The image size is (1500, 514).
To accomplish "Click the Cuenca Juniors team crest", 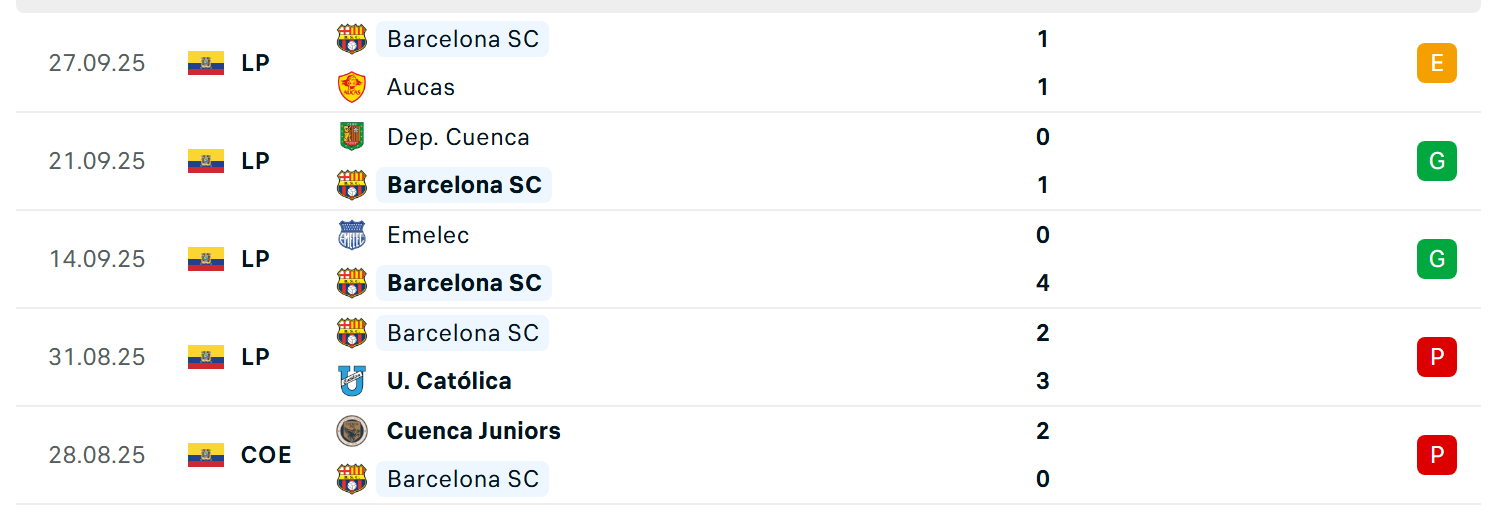I will click(x=351, y=431).
